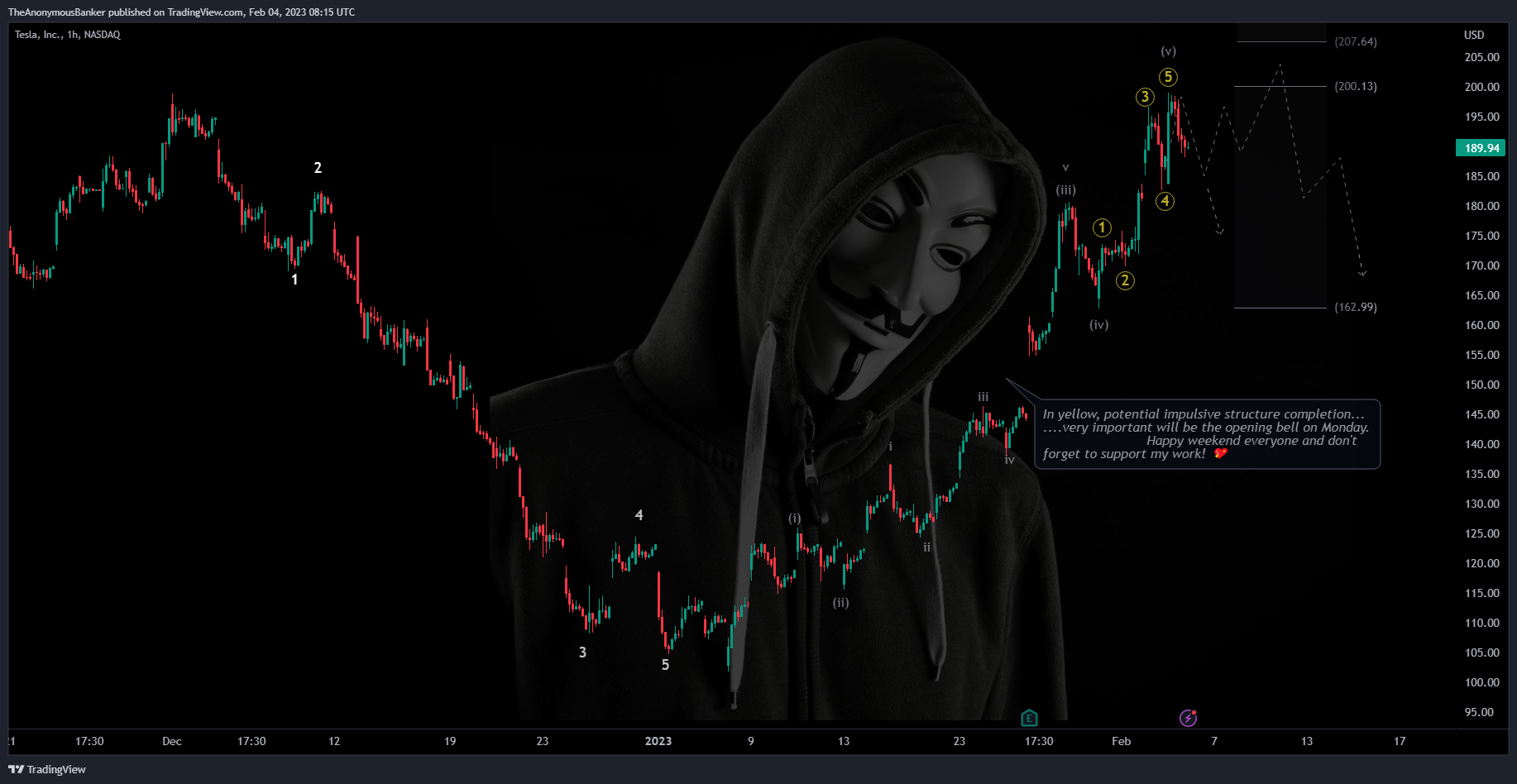Screen dimensions: 1517x784
Task: Click the 95.00 price axis label
Action: [x=1479, y=712]
